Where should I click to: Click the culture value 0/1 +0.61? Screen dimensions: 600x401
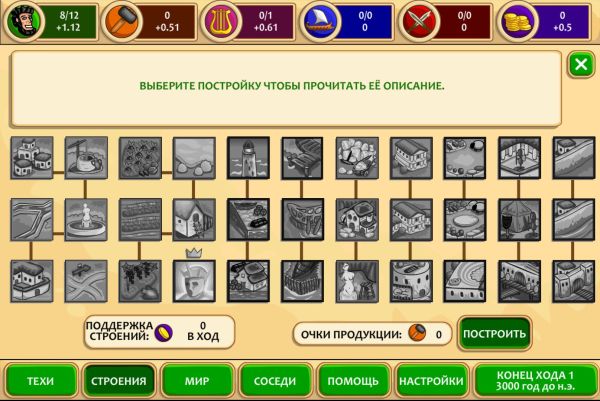tap(266, 21)
